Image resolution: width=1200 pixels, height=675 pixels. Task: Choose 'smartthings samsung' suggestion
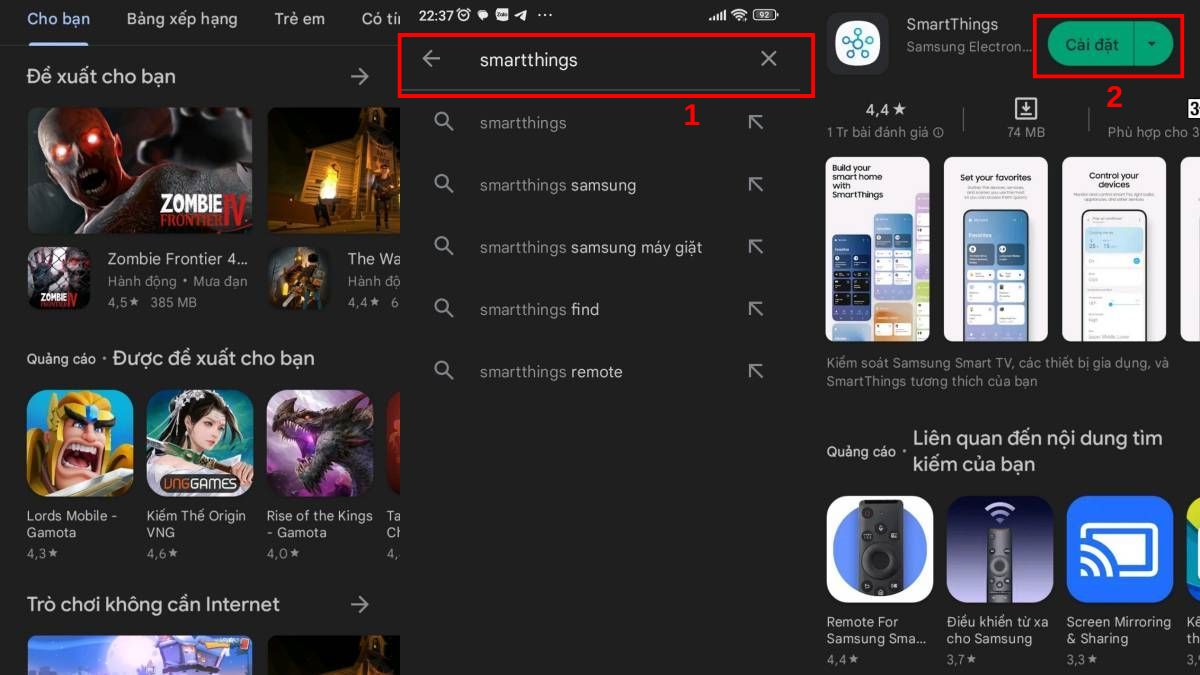point(558,185)
